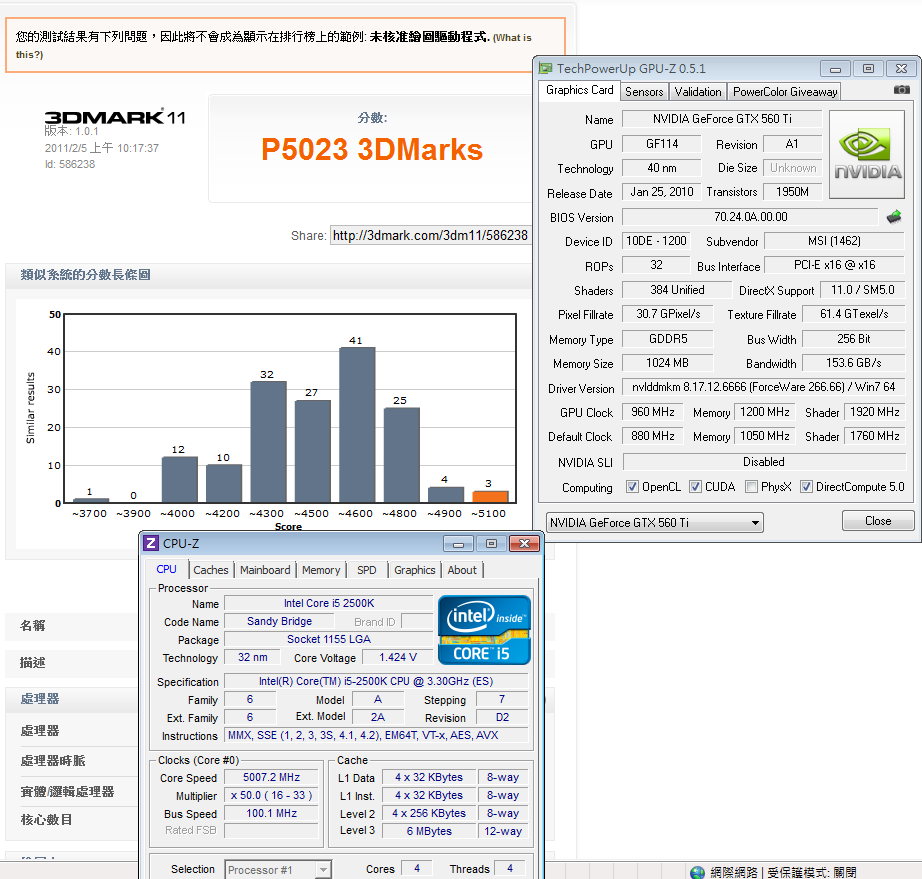Viewport: 922px width, 879px height.
Task: Click the Memory Size value 1024 MB
Action: click(x=667, y=363)
